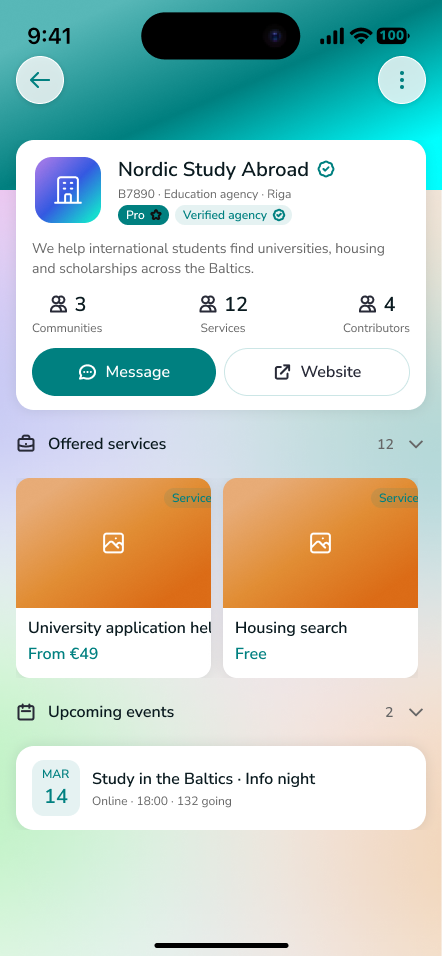442x956 pixels.
Task: Tap the calendar icon for Upcoming events
Action: point(26,712)
